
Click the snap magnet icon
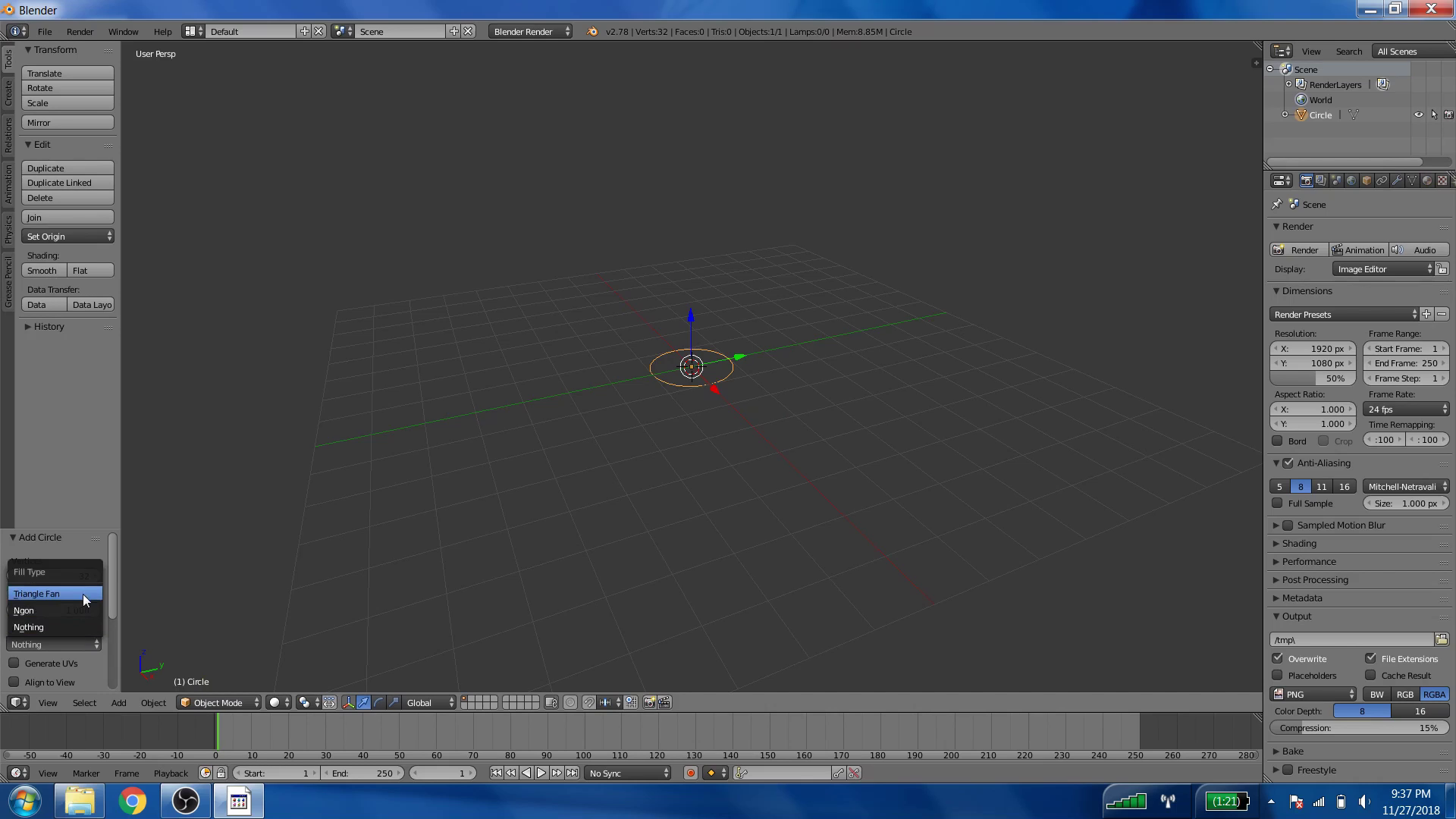coord(588,702)
